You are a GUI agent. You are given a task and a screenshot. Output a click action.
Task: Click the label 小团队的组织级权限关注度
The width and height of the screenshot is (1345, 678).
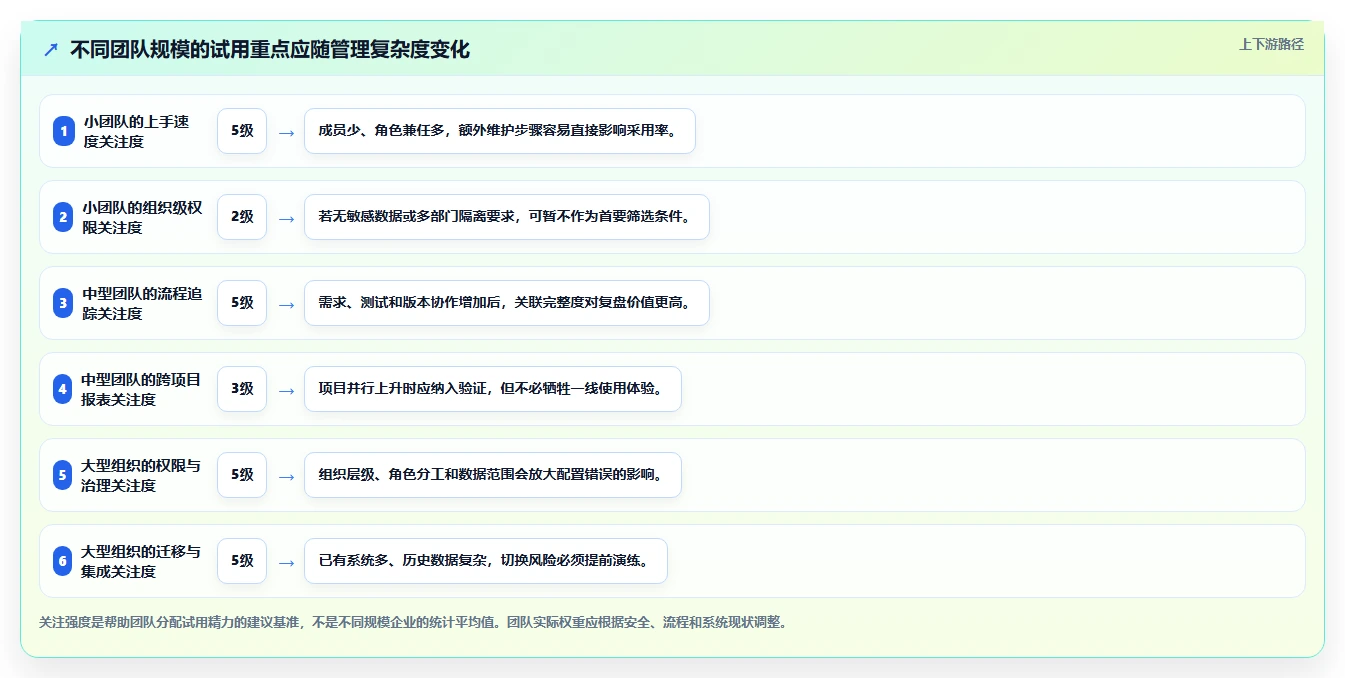click(142, 217)
